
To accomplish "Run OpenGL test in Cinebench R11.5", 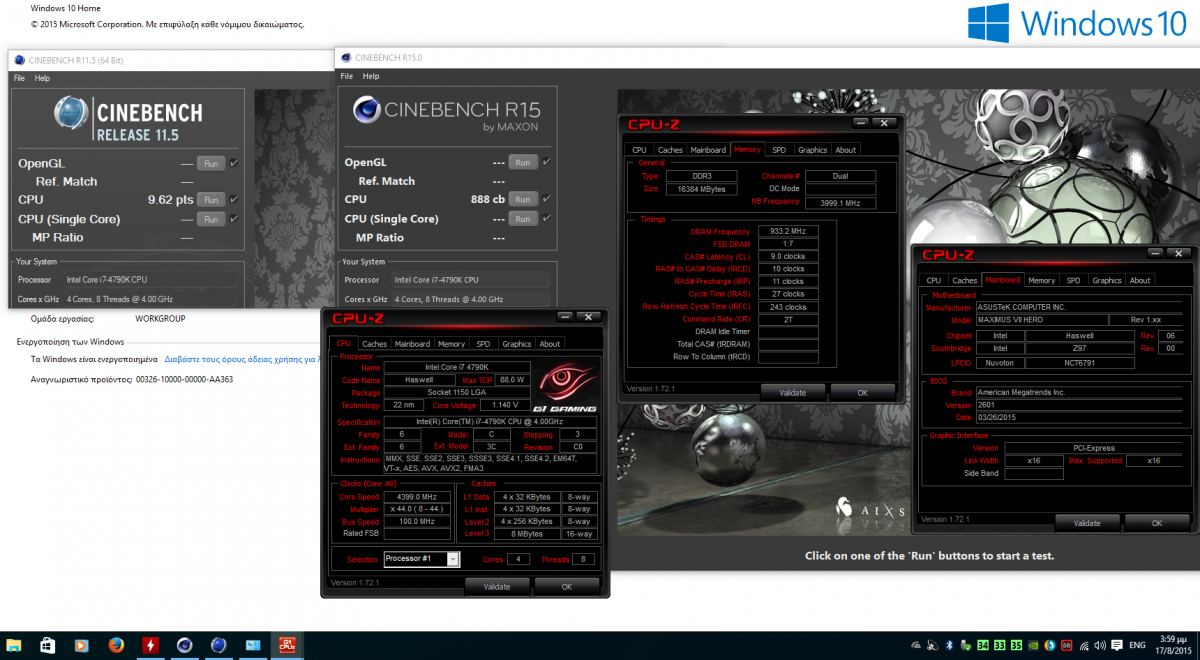I will 210,163.
